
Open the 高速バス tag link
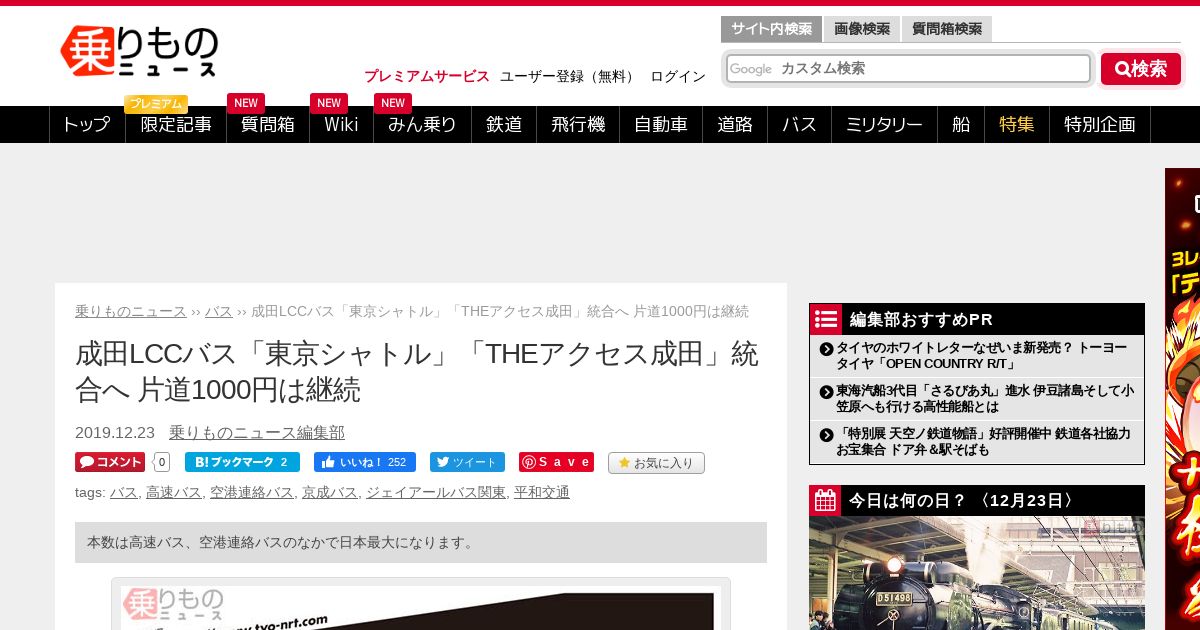point(174,492)
